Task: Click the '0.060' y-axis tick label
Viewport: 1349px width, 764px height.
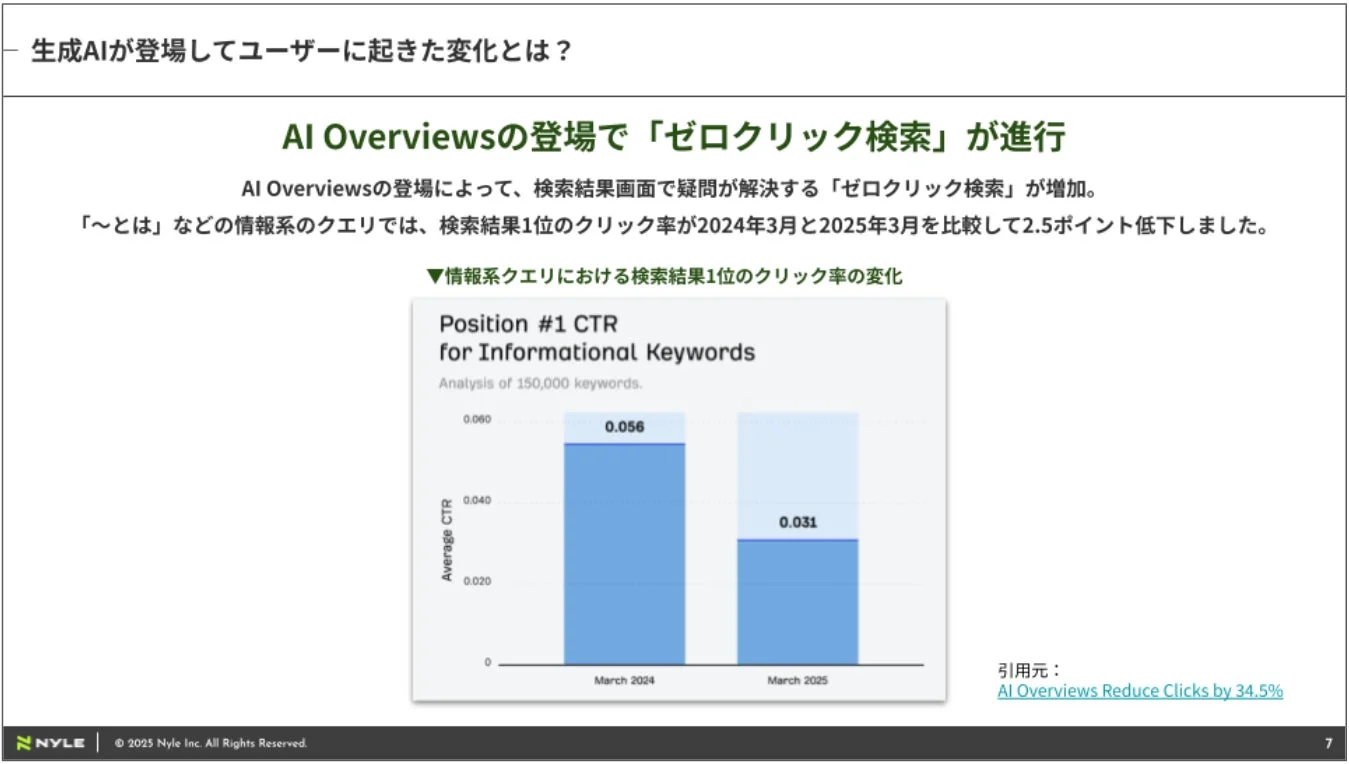Action: (x=477, y=420)
